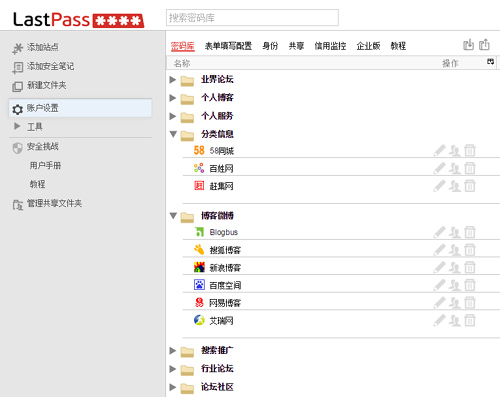The image size is (500, 397).
Task: Open the 共享 tab
Action: pos(296,46)
